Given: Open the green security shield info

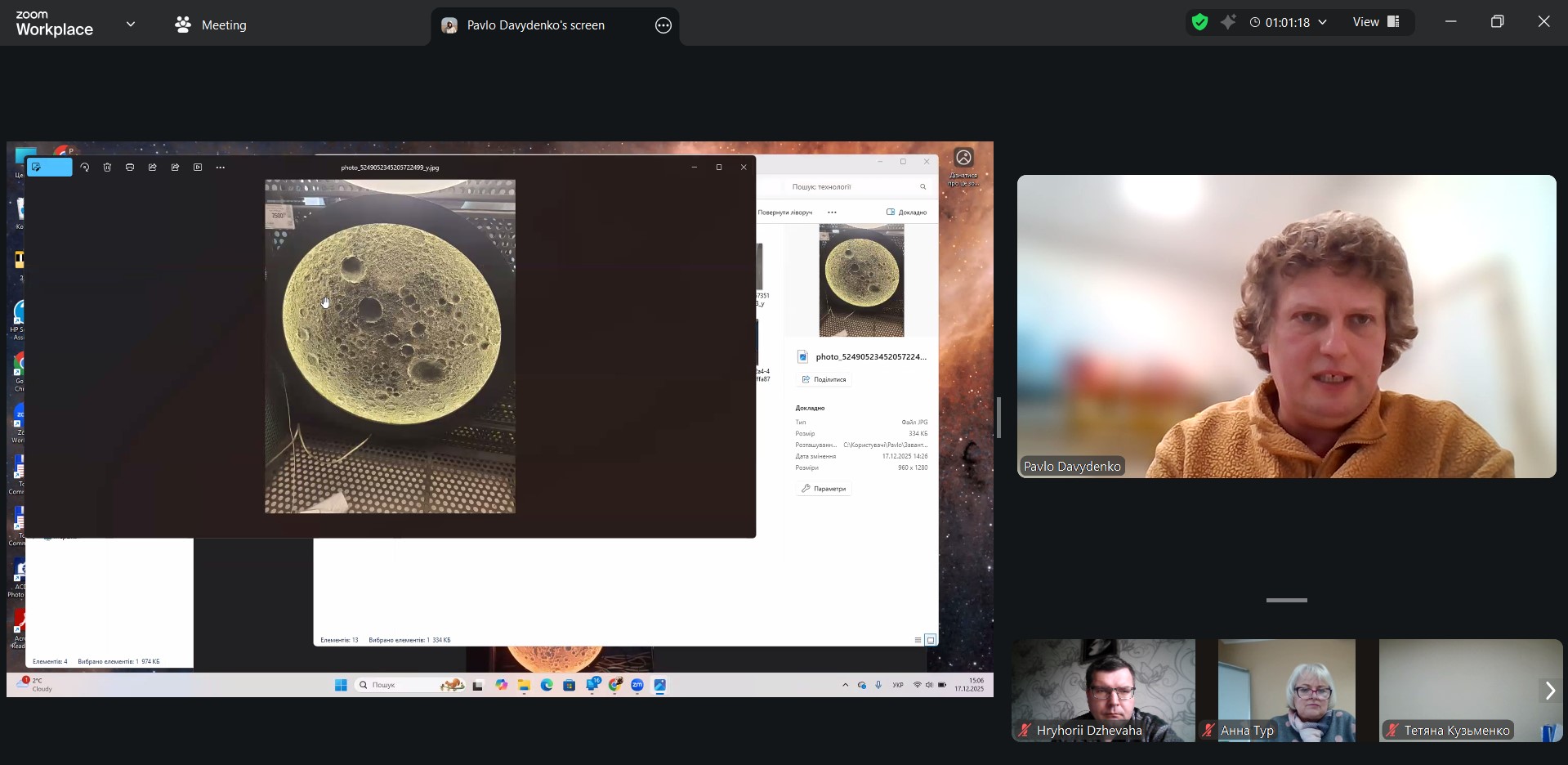Looking at the screenshot, I should click(1199, 23).
